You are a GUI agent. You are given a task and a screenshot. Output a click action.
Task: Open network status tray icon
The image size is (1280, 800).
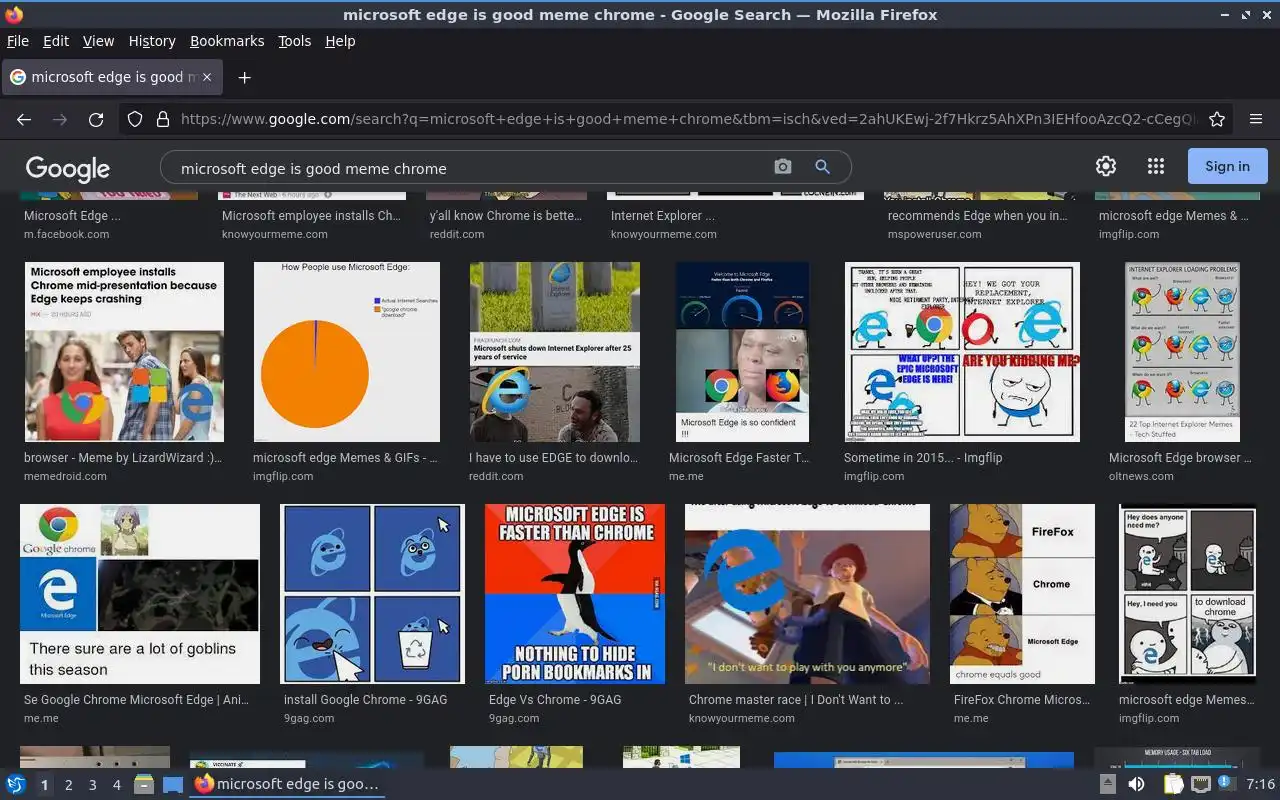(1201, 784)
